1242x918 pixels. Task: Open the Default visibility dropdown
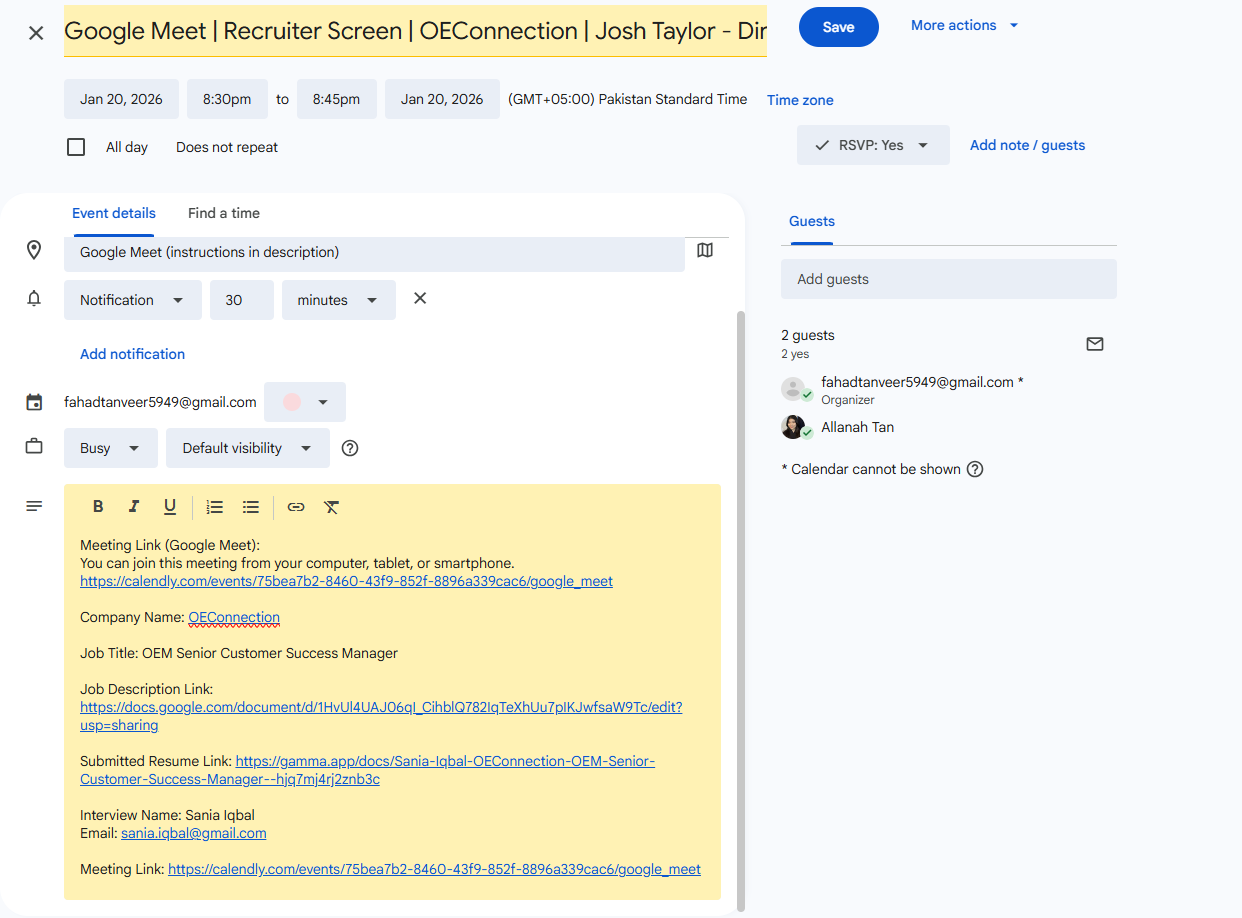248,448
